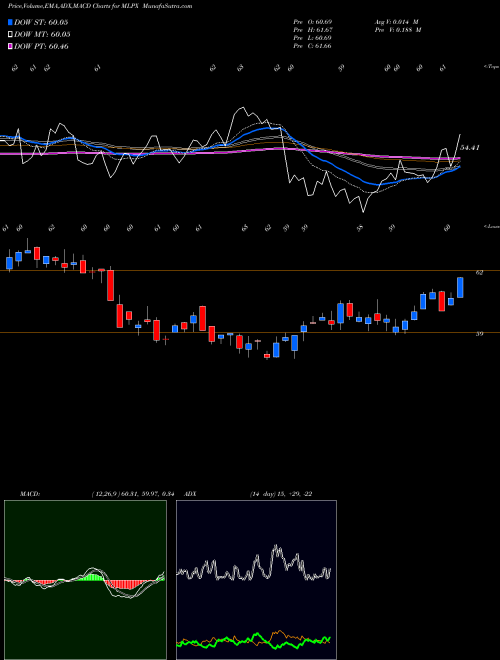Click the '<Lows' label at the right edge
The image size is (500, 660).
coord(491,226)
